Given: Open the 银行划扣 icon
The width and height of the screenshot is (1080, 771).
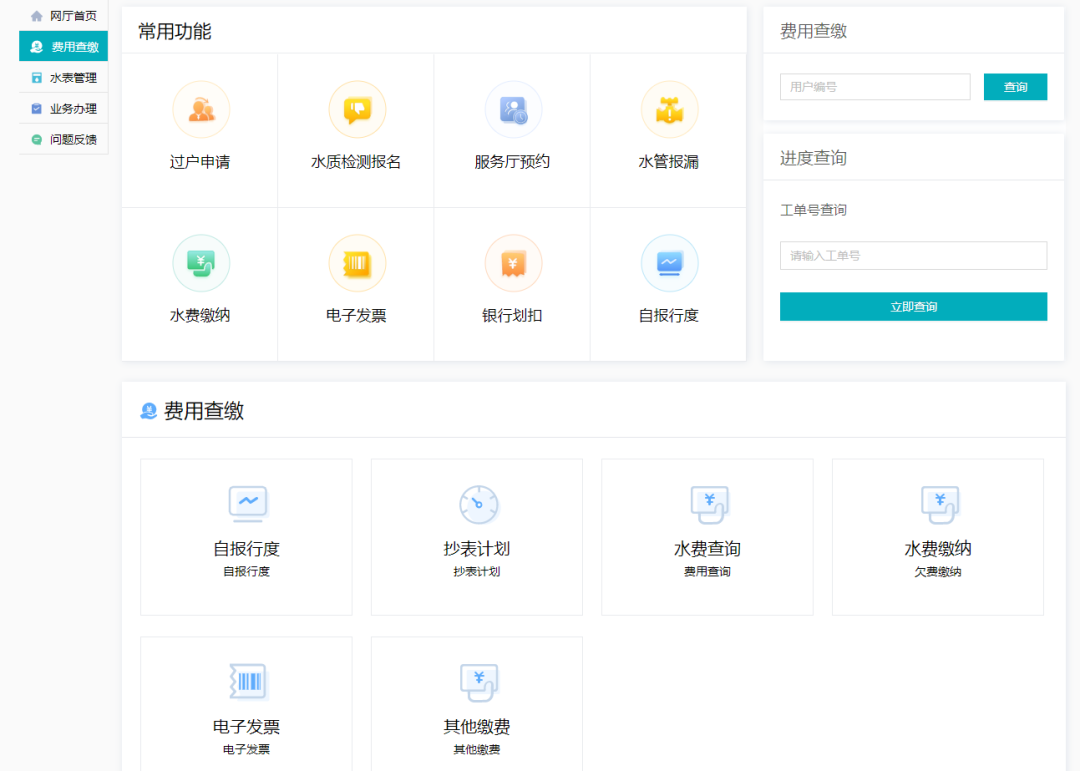Looking at the screenshot, I should [513, 263].
